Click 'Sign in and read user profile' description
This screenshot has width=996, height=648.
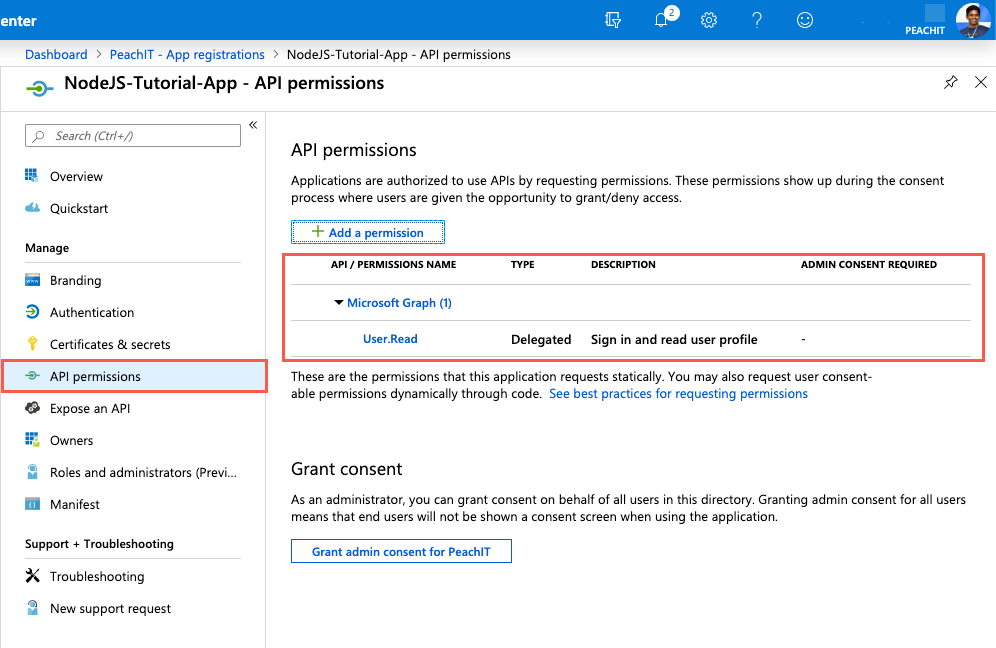point(674,340)
